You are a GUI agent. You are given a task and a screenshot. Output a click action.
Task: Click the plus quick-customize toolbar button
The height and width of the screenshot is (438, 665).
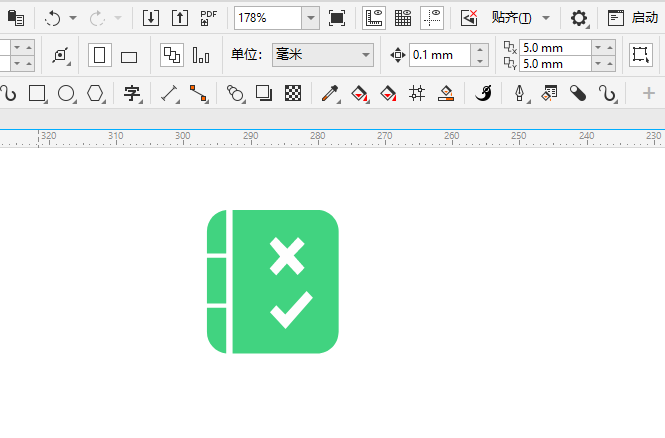point(649,93)
